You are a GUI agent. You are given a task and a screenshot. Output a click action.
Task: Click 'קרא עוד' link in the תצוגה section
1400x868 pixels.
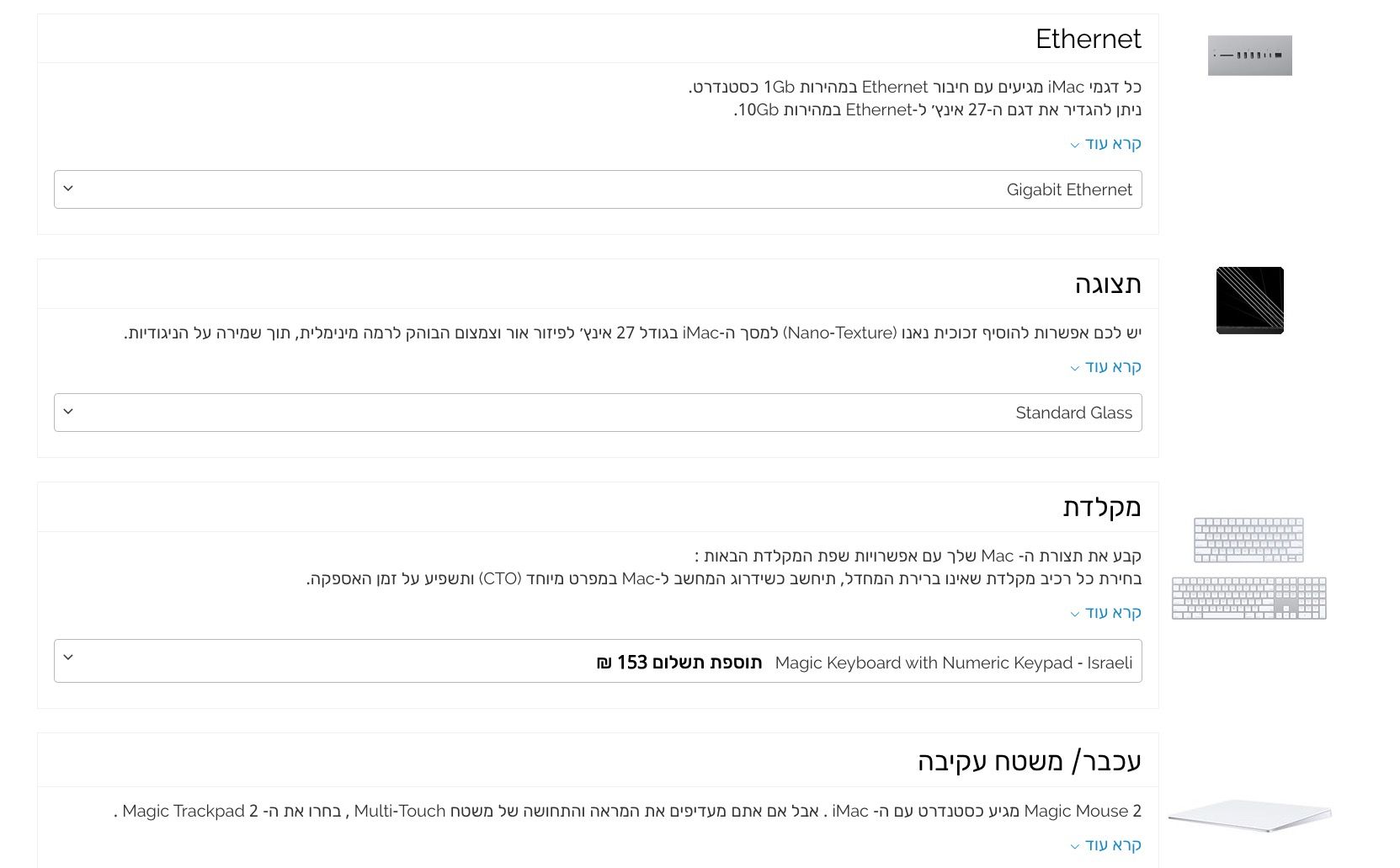(x=1112, y=367)
